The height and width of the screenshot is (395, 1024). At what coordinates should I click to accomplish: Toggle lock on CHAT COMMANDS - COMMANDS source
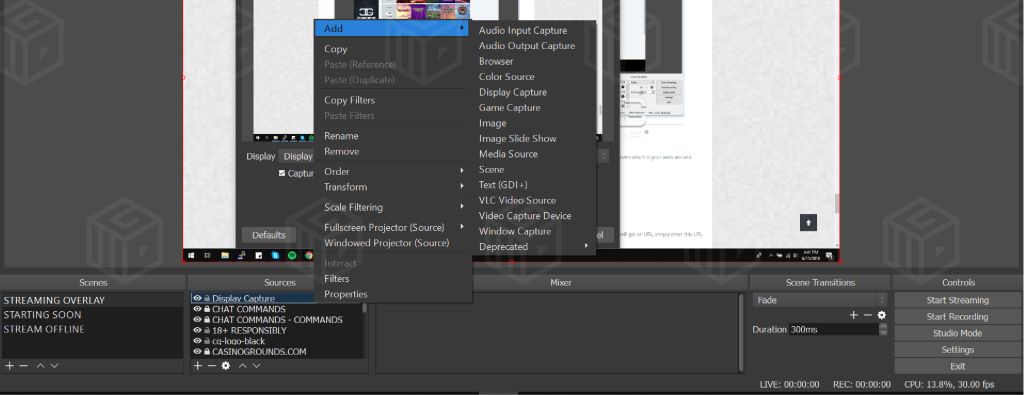coord(206,320)
